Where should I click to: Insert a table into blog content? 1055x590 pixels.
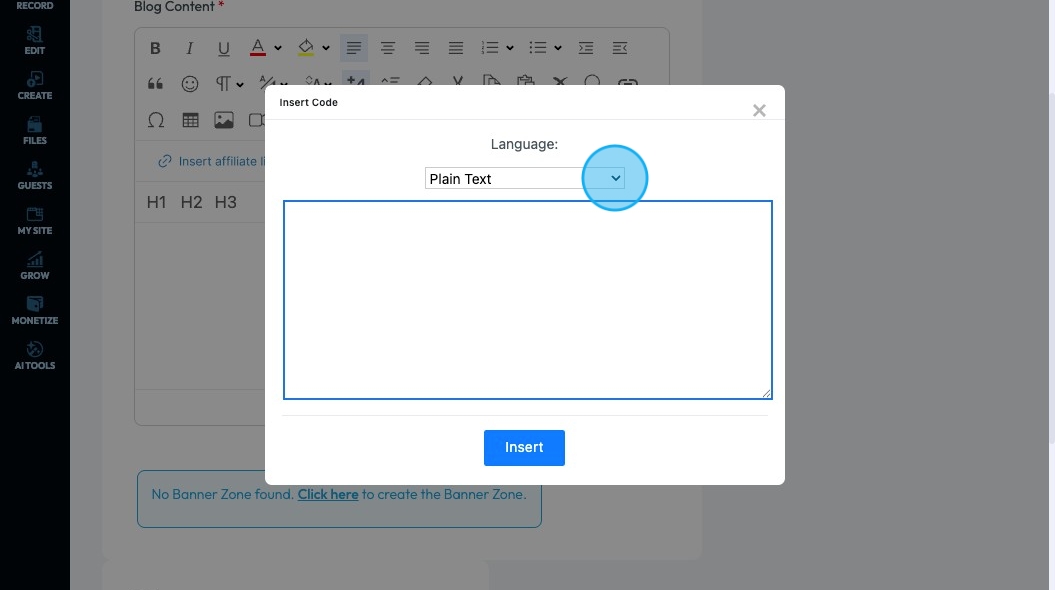pos(190,120)
